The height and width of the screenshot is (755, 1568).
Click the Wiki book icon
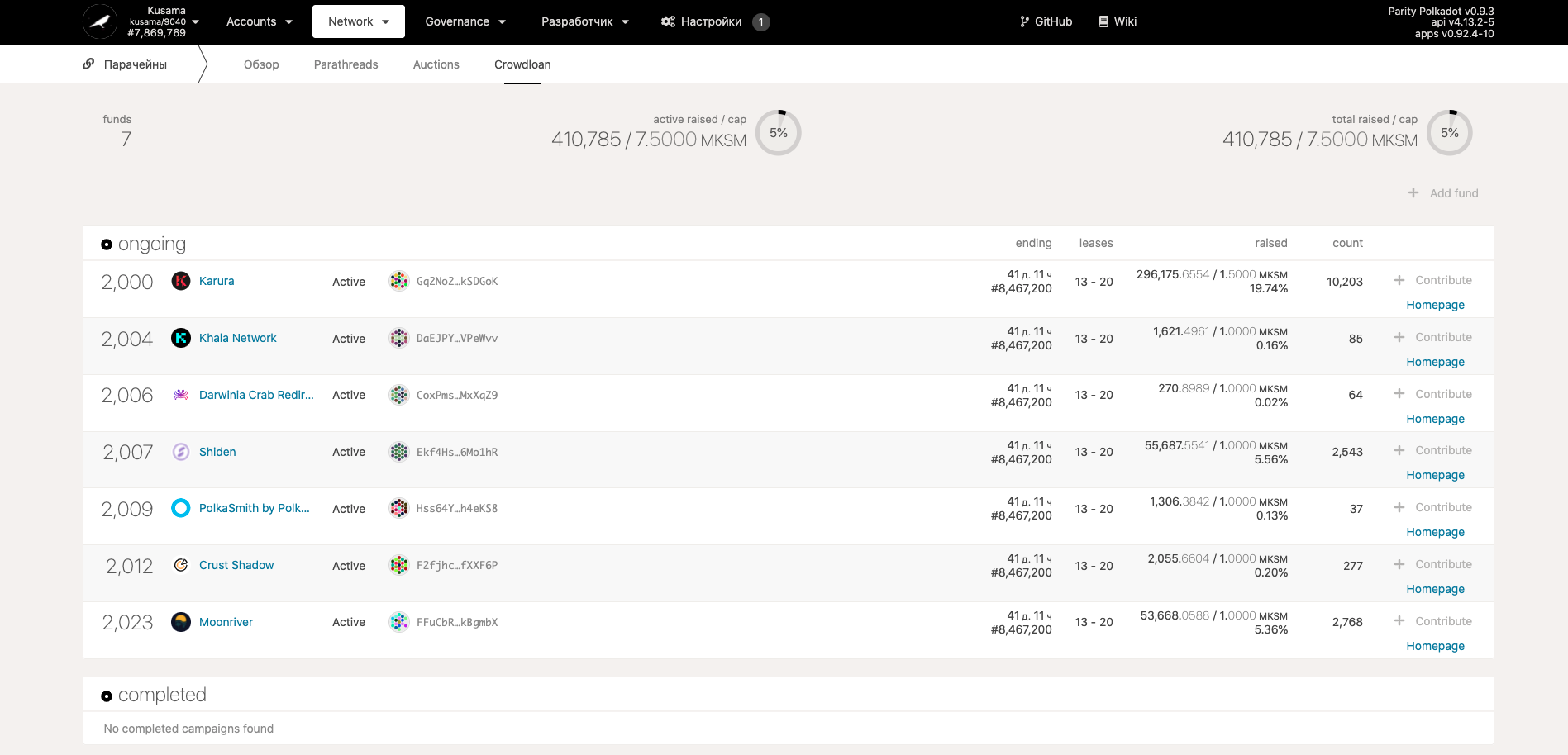pyautogui.click(x=1101, y=21)
